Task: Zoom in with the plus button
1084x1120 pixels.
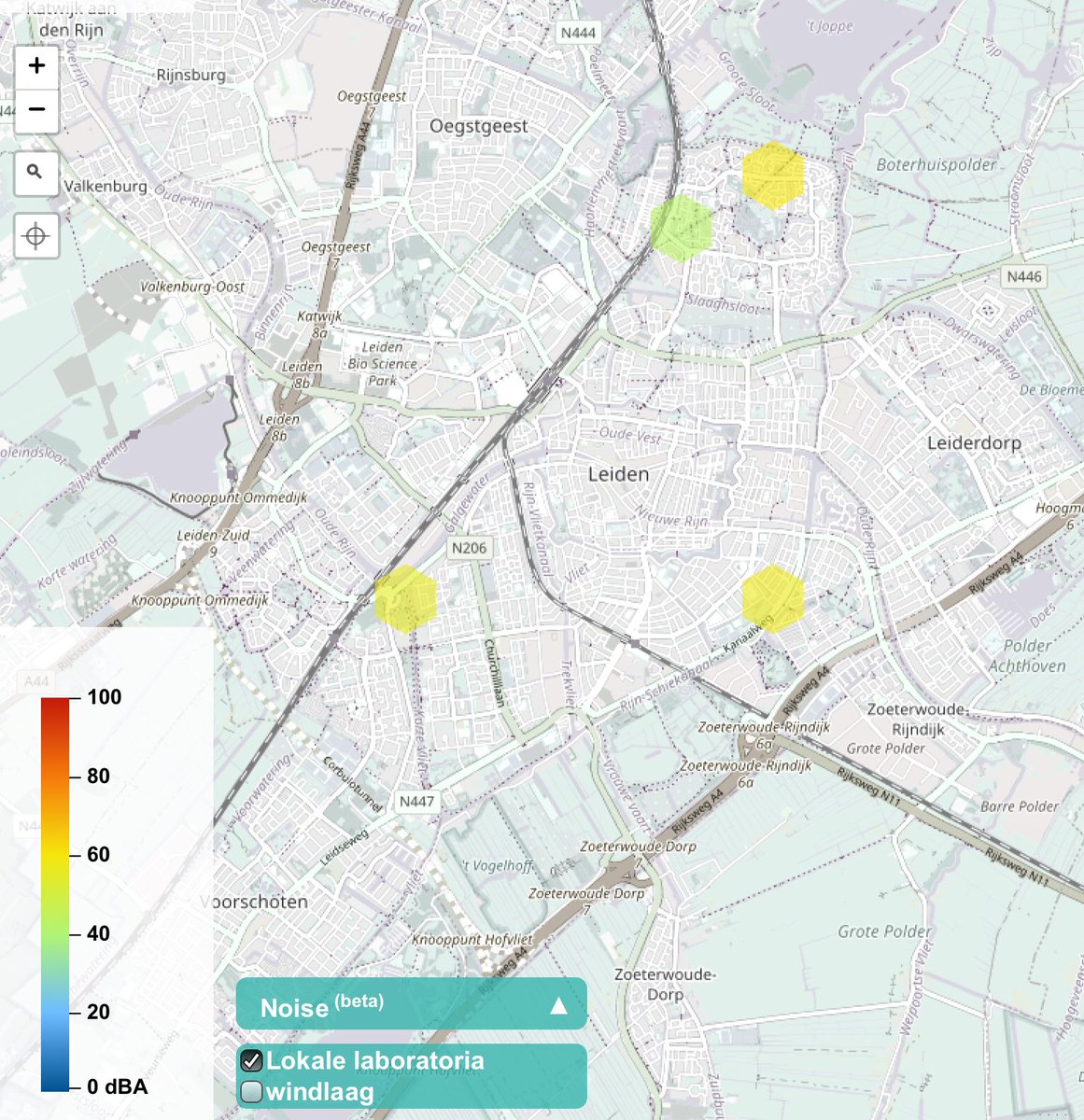Action: 36,65
